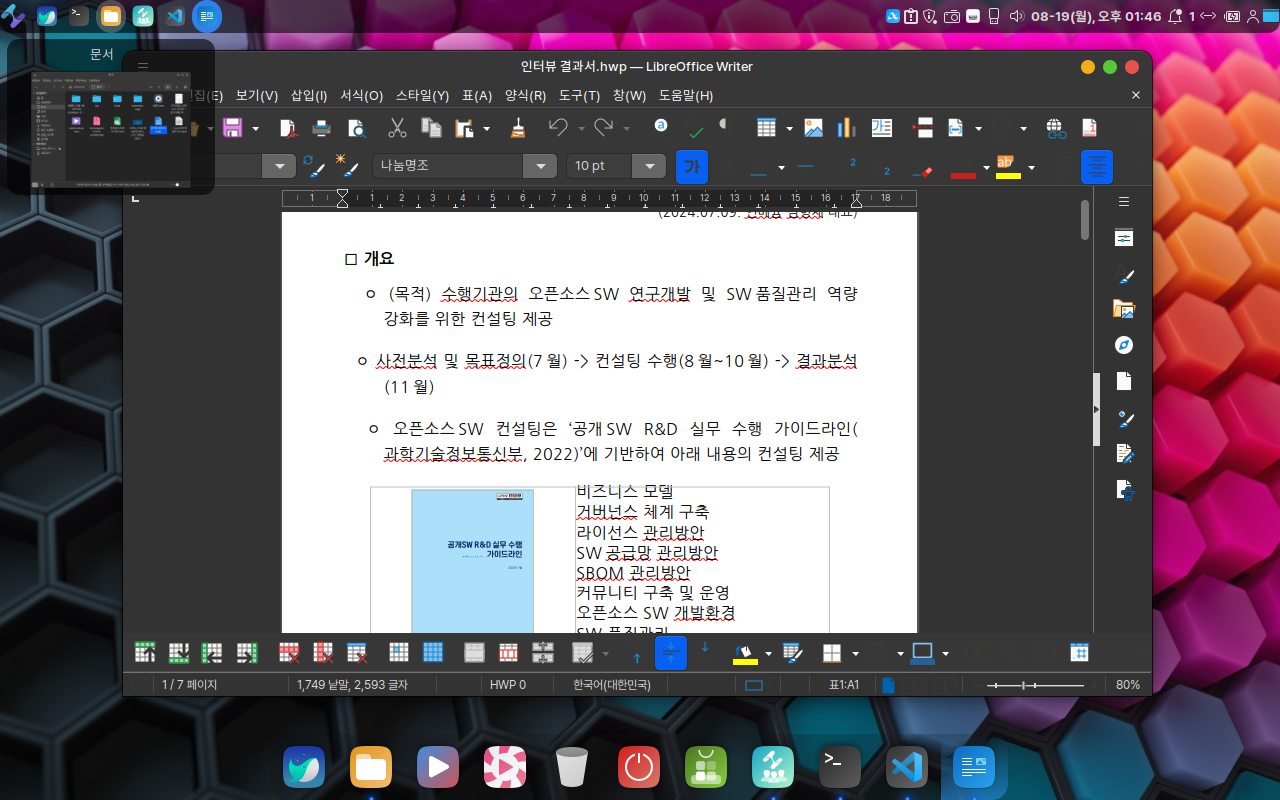Insert a text box
This screenshot has height=800, width=1280.
click(x=881, y=127)
